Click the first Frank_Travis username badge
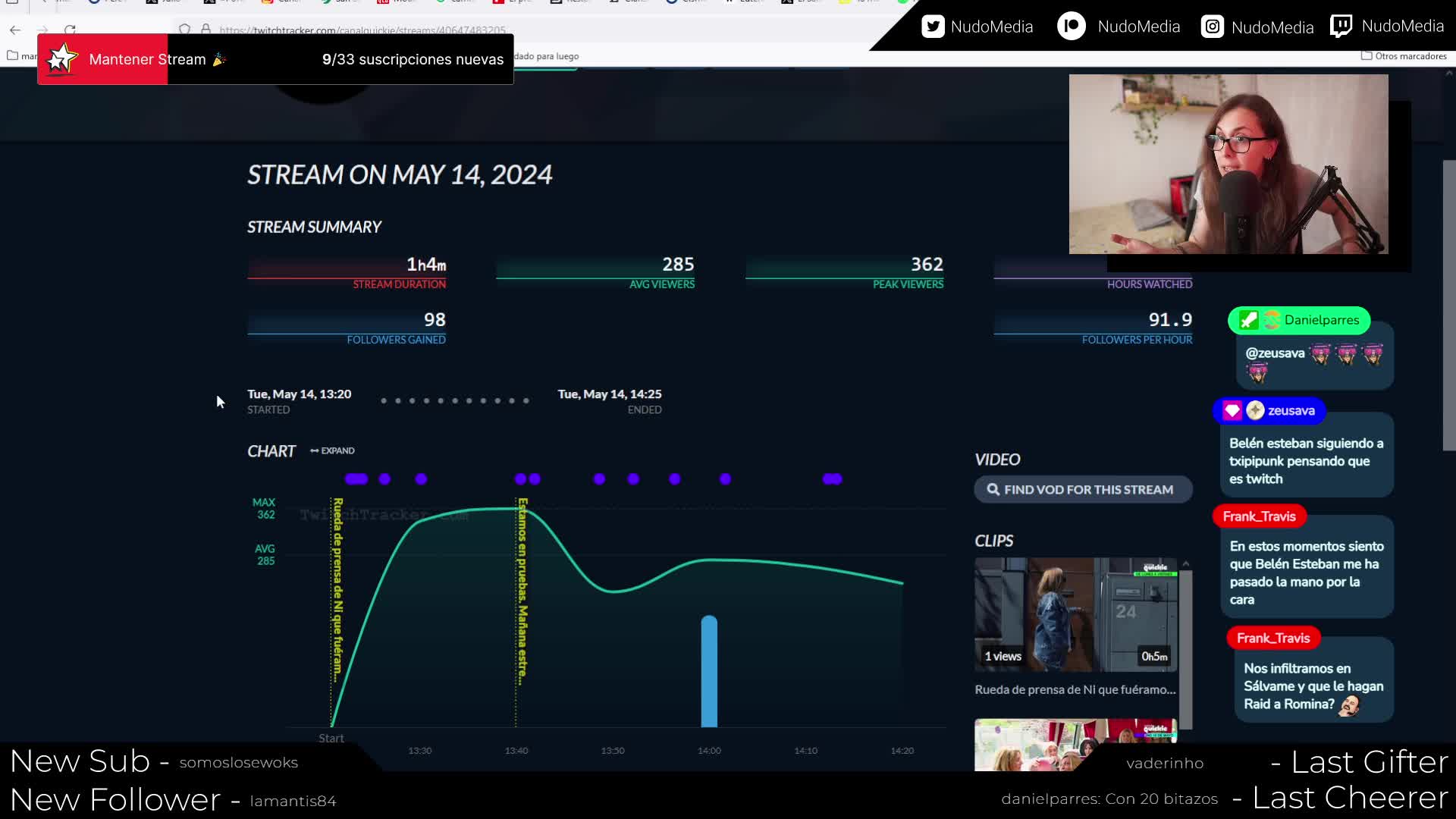Viewport: 1456px width, 819px height. 1259,516
